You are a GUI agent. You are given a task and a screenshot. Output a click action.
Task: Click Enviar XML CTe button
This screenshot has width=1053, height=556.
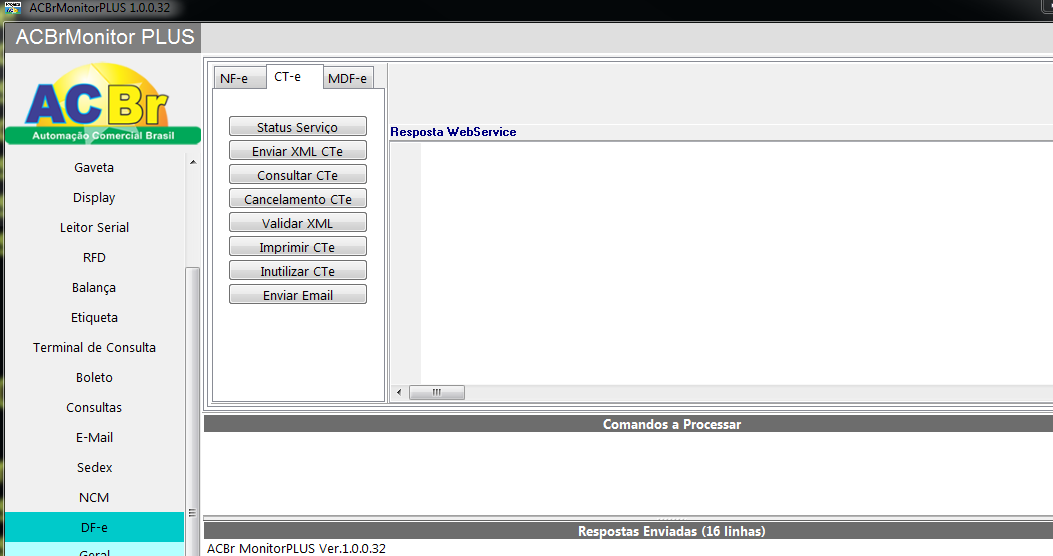(x=297, y=151)
